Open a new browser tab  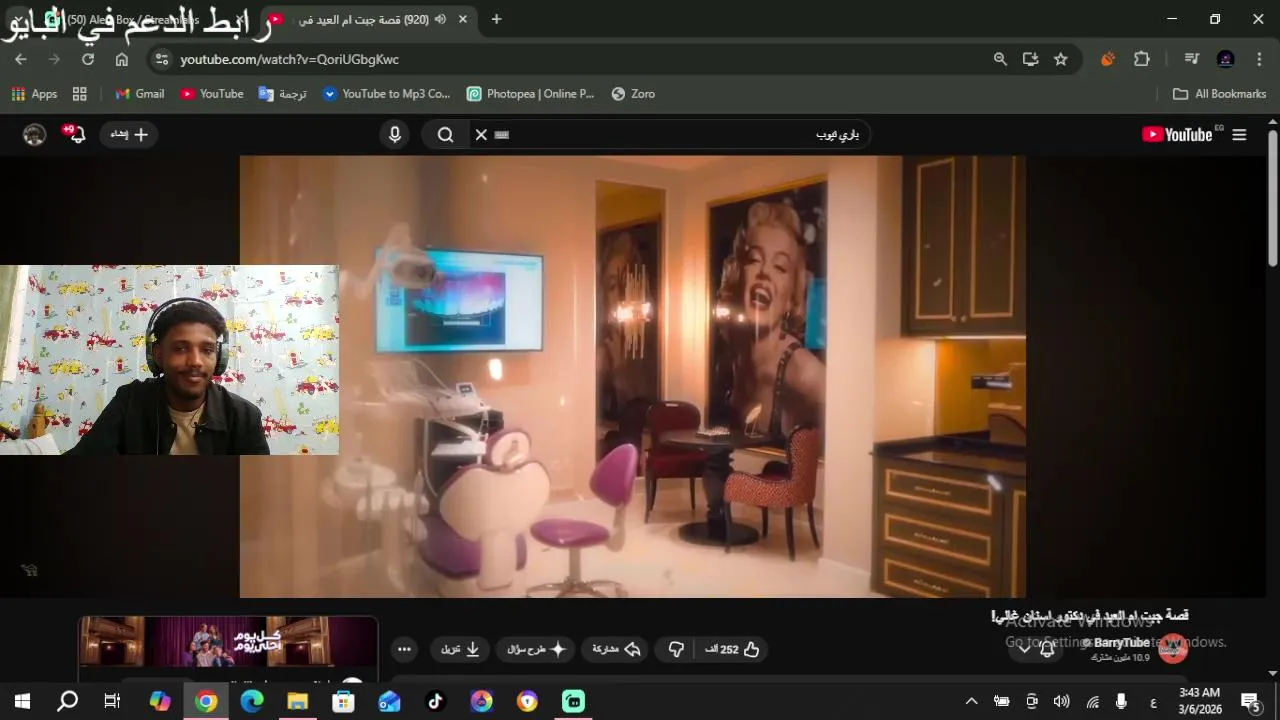coord(496,19)
